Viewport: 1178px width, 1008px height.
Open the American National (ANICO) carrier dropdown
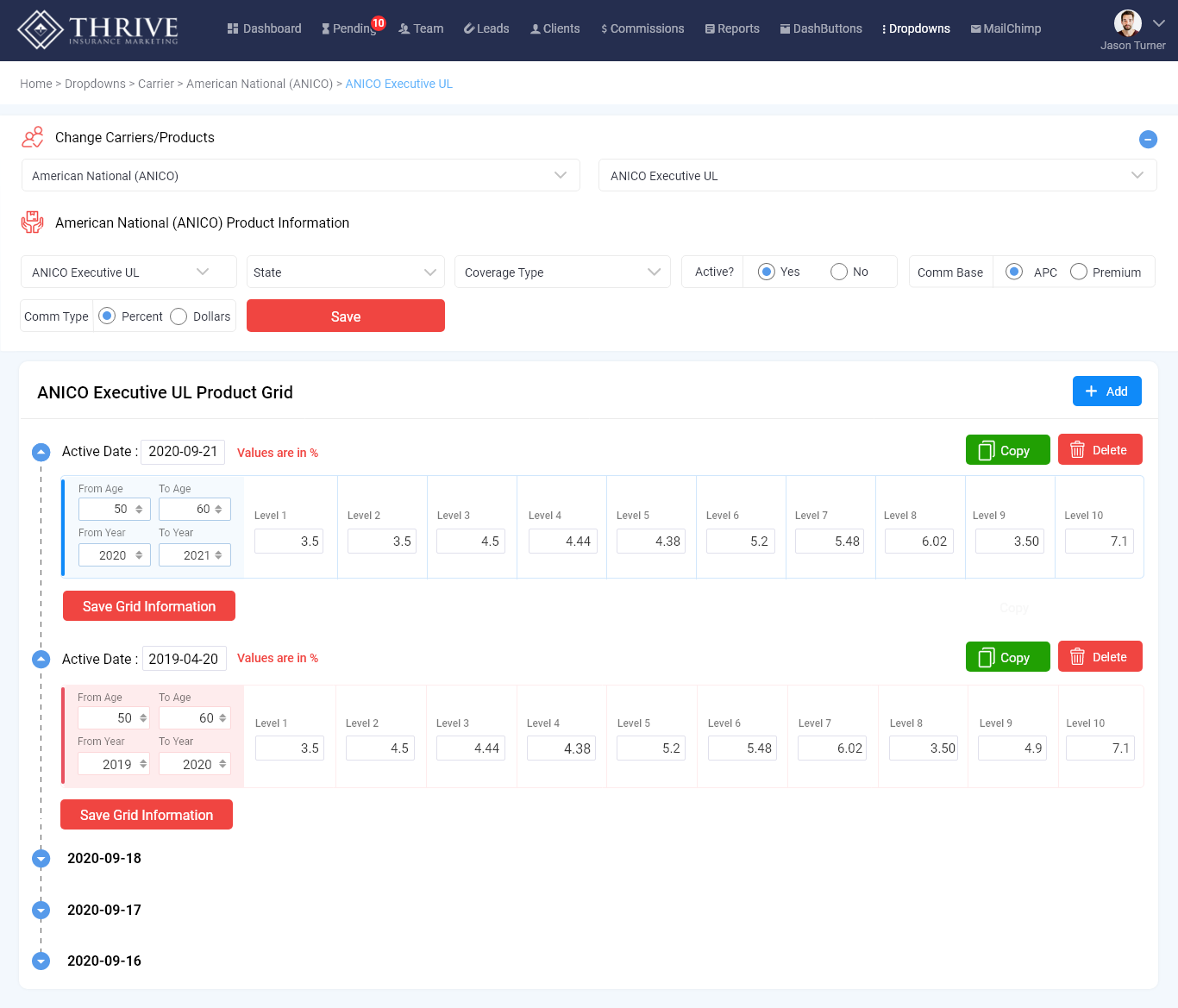[x=300, y=175]
